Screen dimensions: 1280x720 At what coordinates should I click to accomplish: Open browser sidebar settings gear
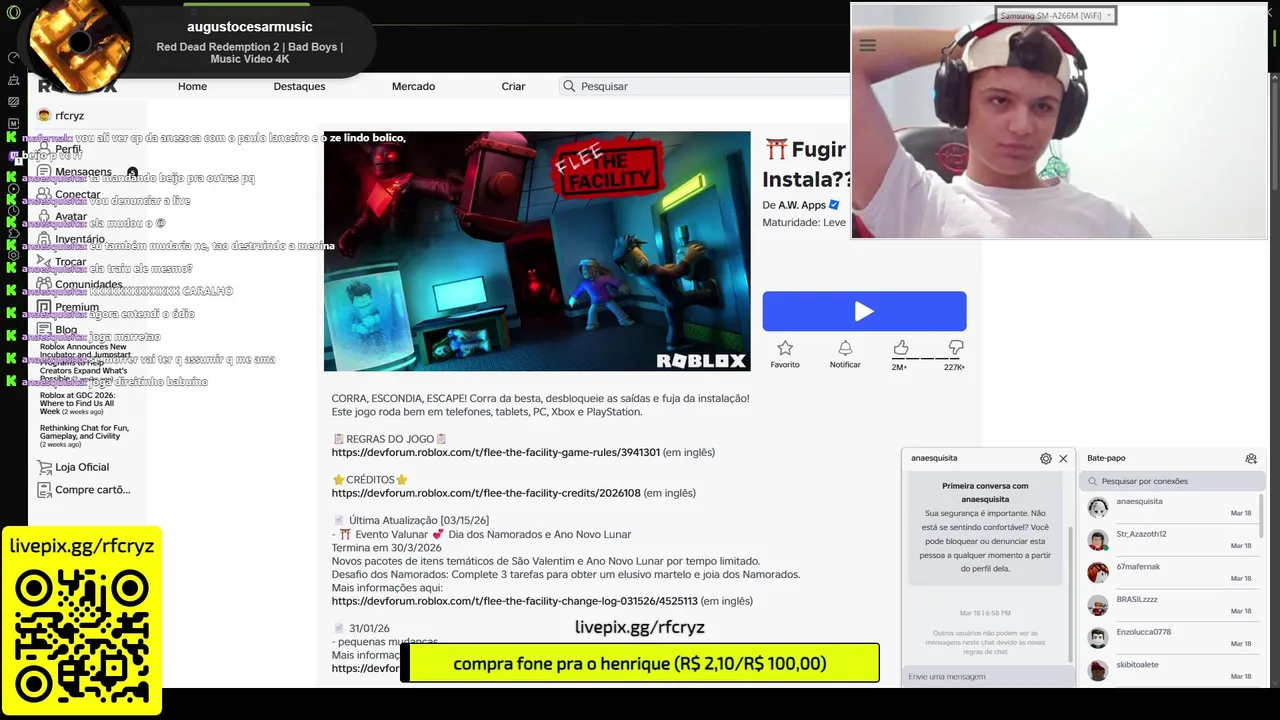[13, 255]
